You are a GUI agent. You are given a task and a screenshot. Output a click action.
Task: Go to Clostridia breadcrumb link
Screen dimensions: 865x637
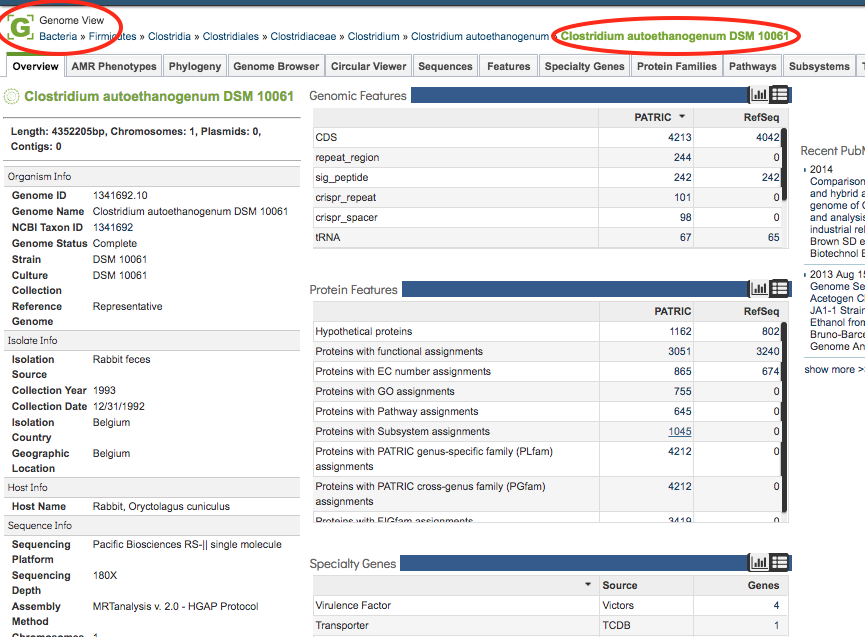click(x=169, y=36)
